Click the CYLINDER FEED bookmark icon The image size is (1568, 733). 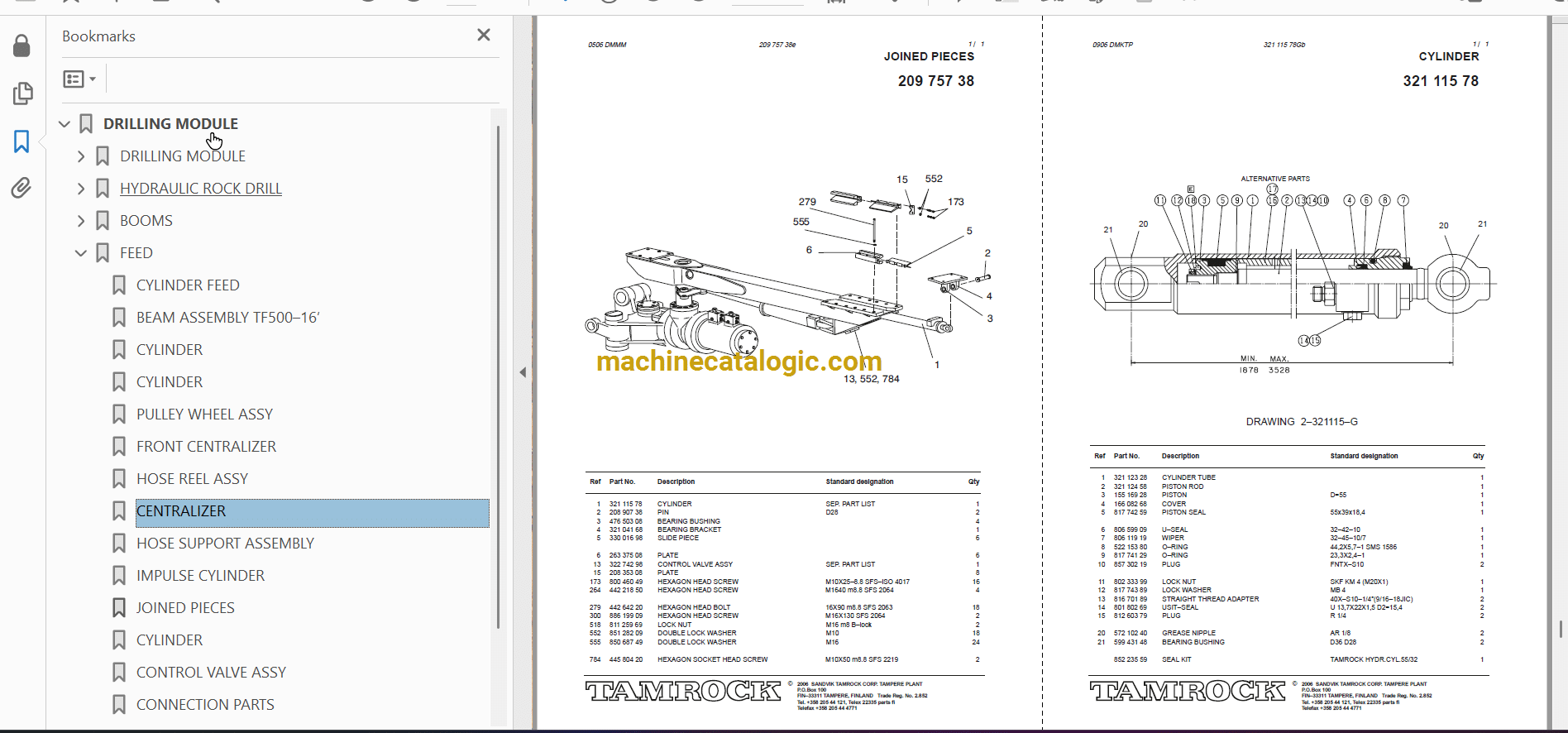pos(119,285)
